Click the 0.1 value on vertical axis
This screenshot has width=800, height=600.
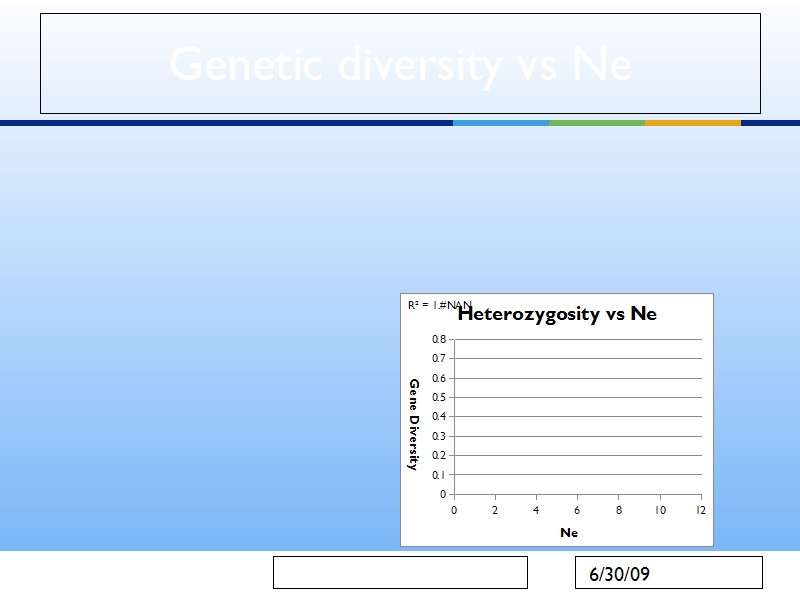[439, 475]
